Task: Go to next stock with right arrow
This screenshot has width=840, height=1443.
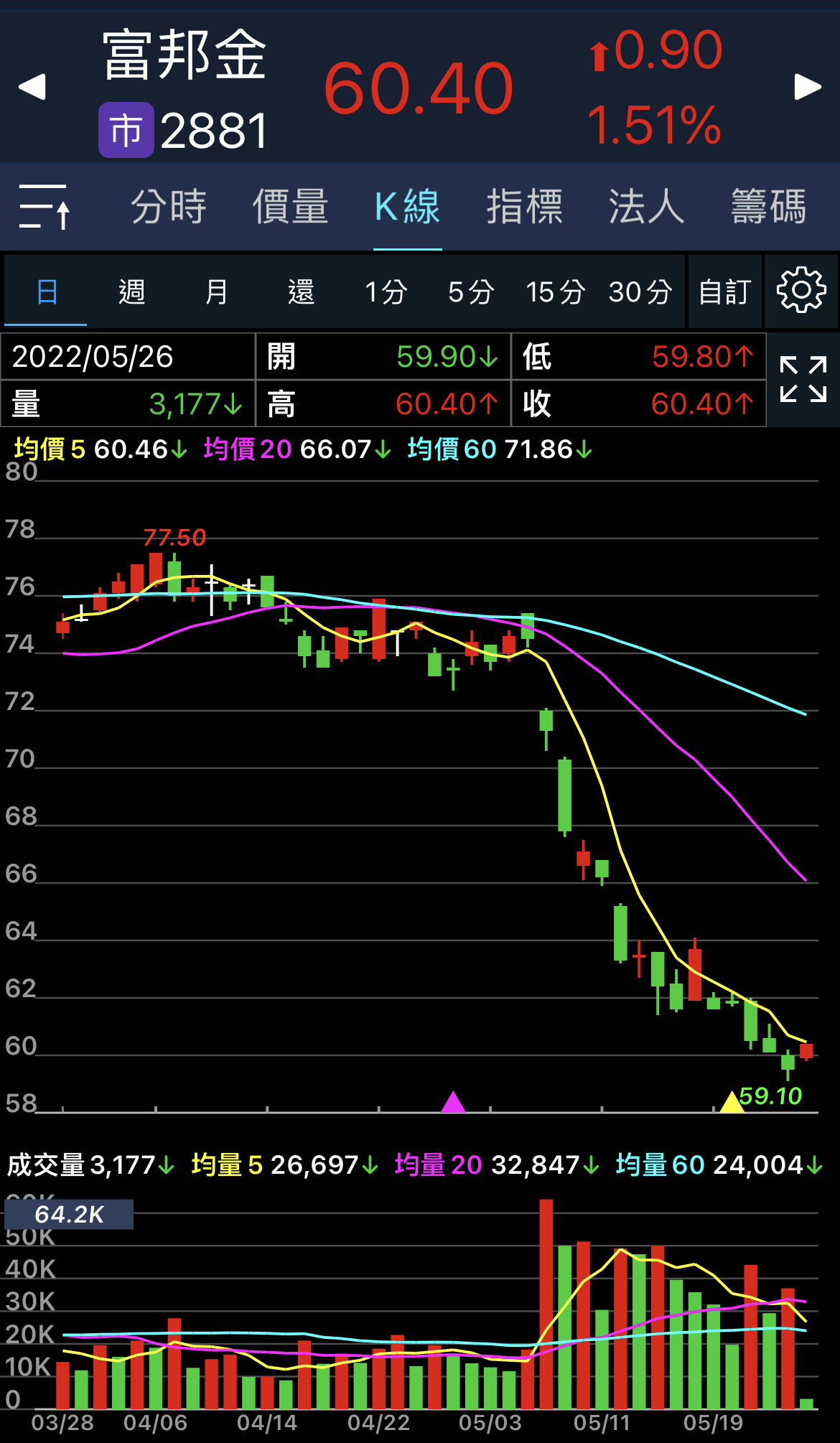Action: coord(808,87)
